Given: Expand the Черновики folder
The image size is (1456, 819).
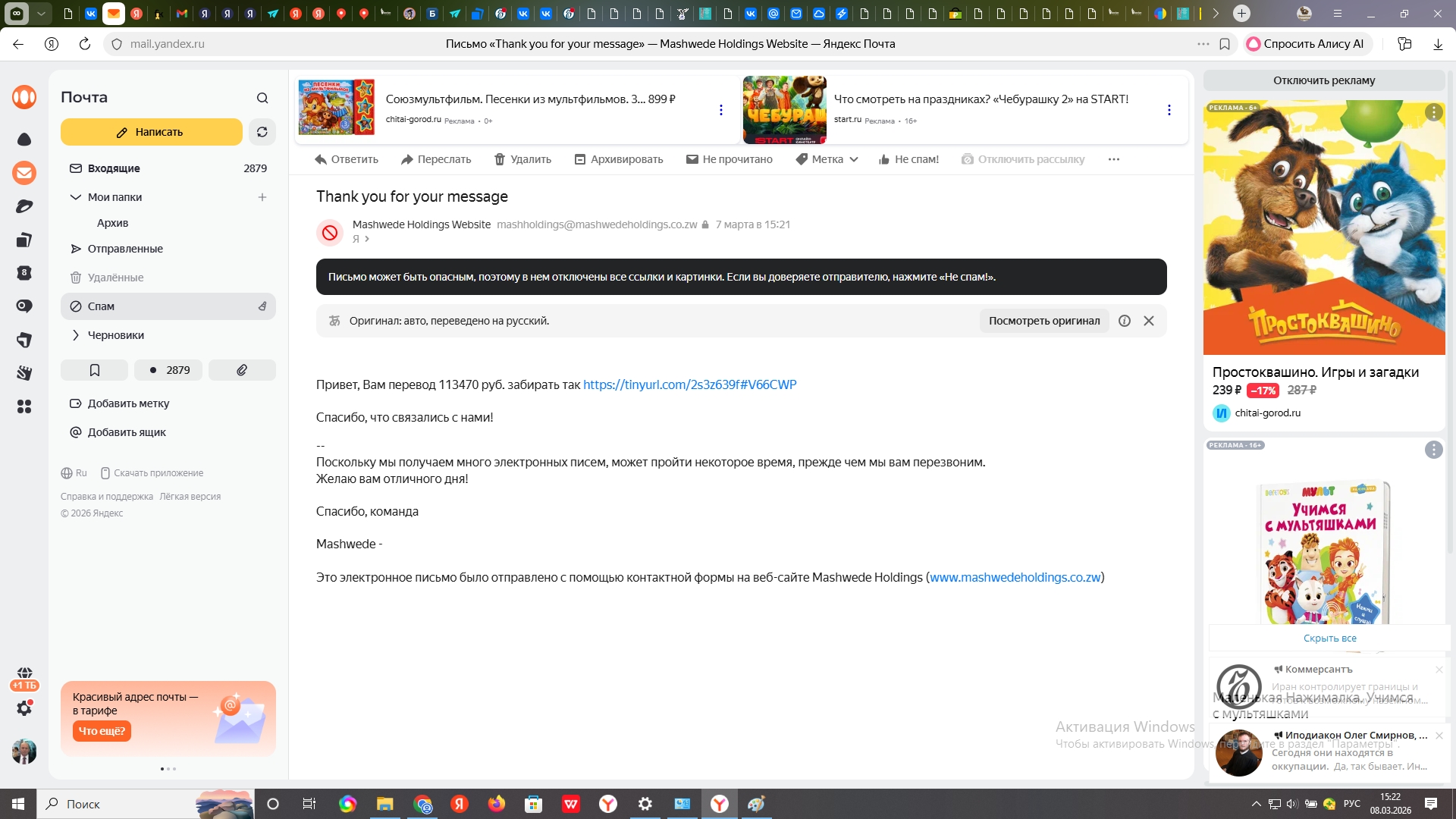Looking at the screenshot, I should pyautogui.click(x=76, y=335).
